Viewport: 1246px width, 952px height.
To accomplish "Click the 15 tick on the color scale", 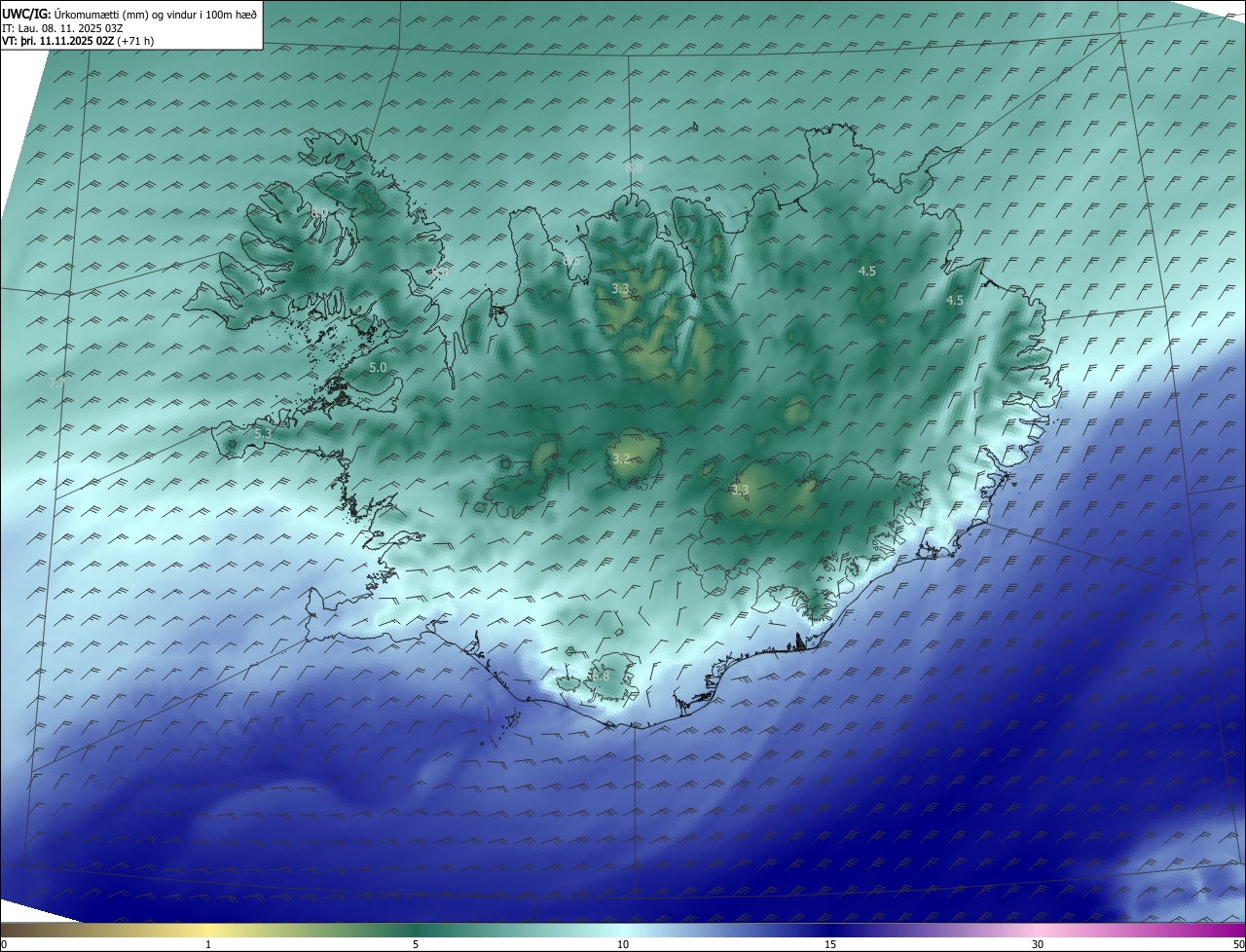I will click(830, 944).
